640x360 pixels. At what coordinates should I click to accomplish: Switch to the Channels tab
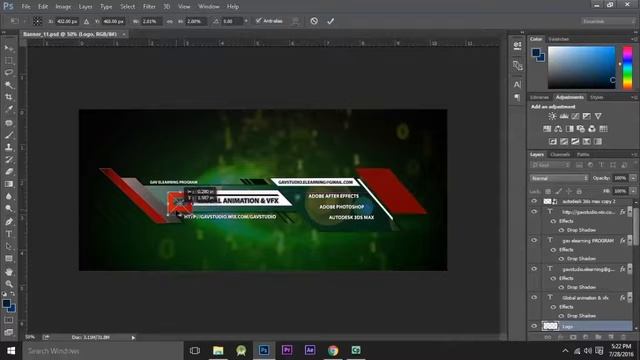coord(560,154)
